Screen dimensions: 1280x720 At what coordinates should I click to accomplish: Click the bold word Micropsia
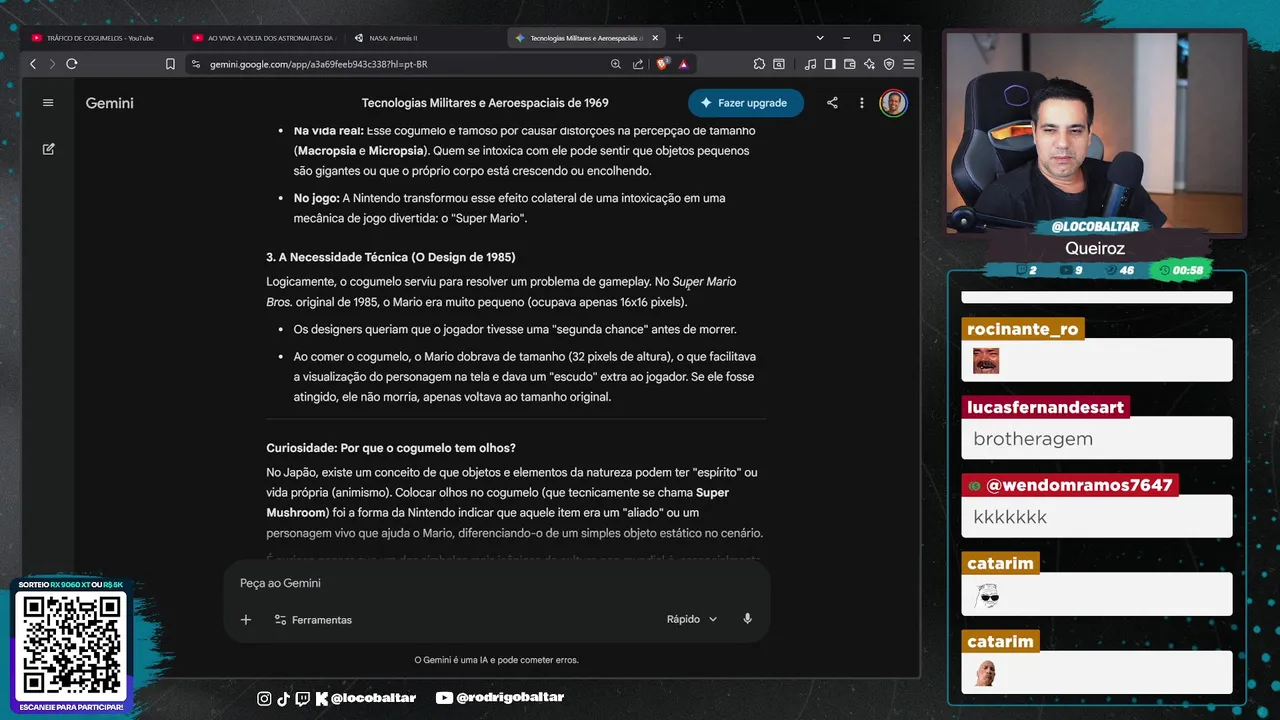[397, 151]
